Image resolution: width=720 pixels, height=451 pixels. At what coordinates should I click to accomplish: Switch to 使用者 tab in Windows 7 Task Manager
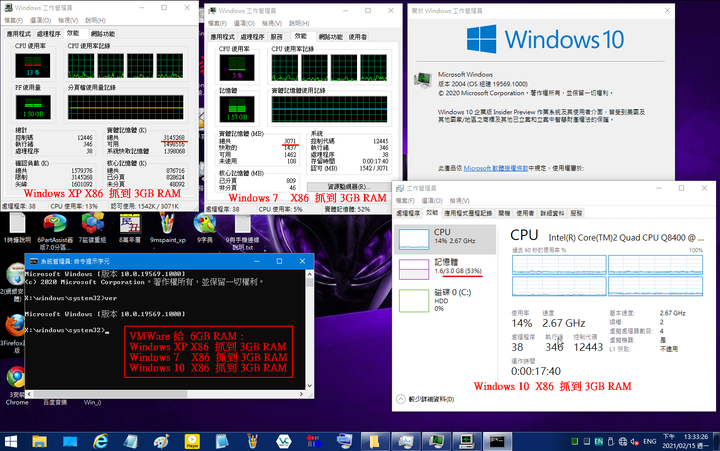358,37
